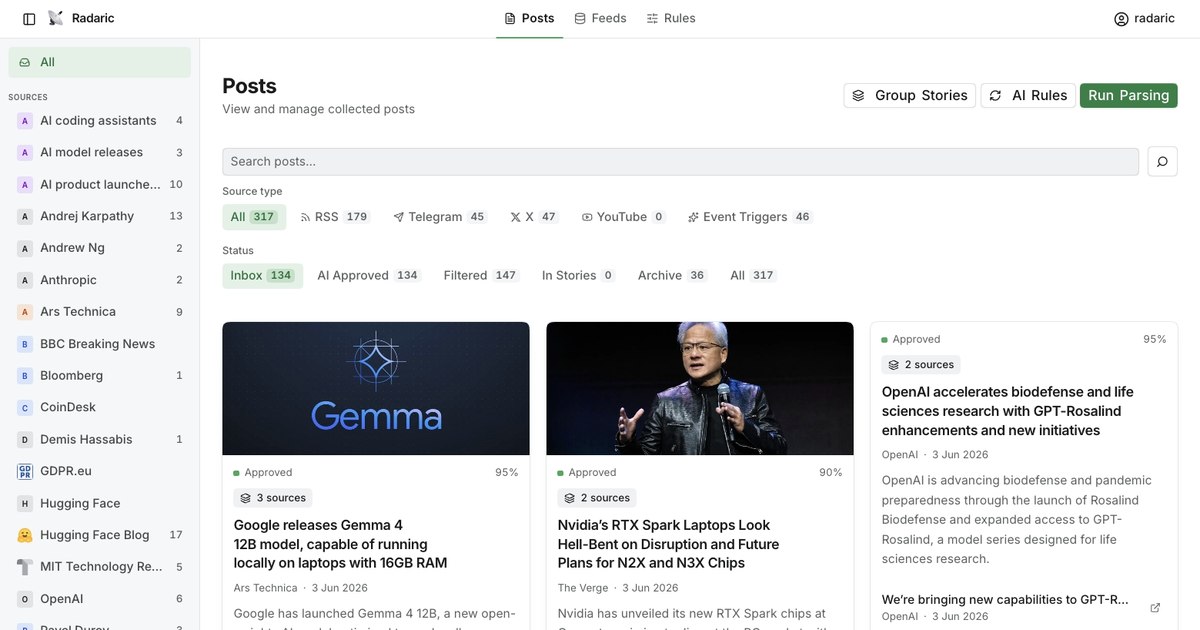This screenshot has height=630, width=1200.
Task: Toggle the sidebar panel icon
Action: [29, 19]
